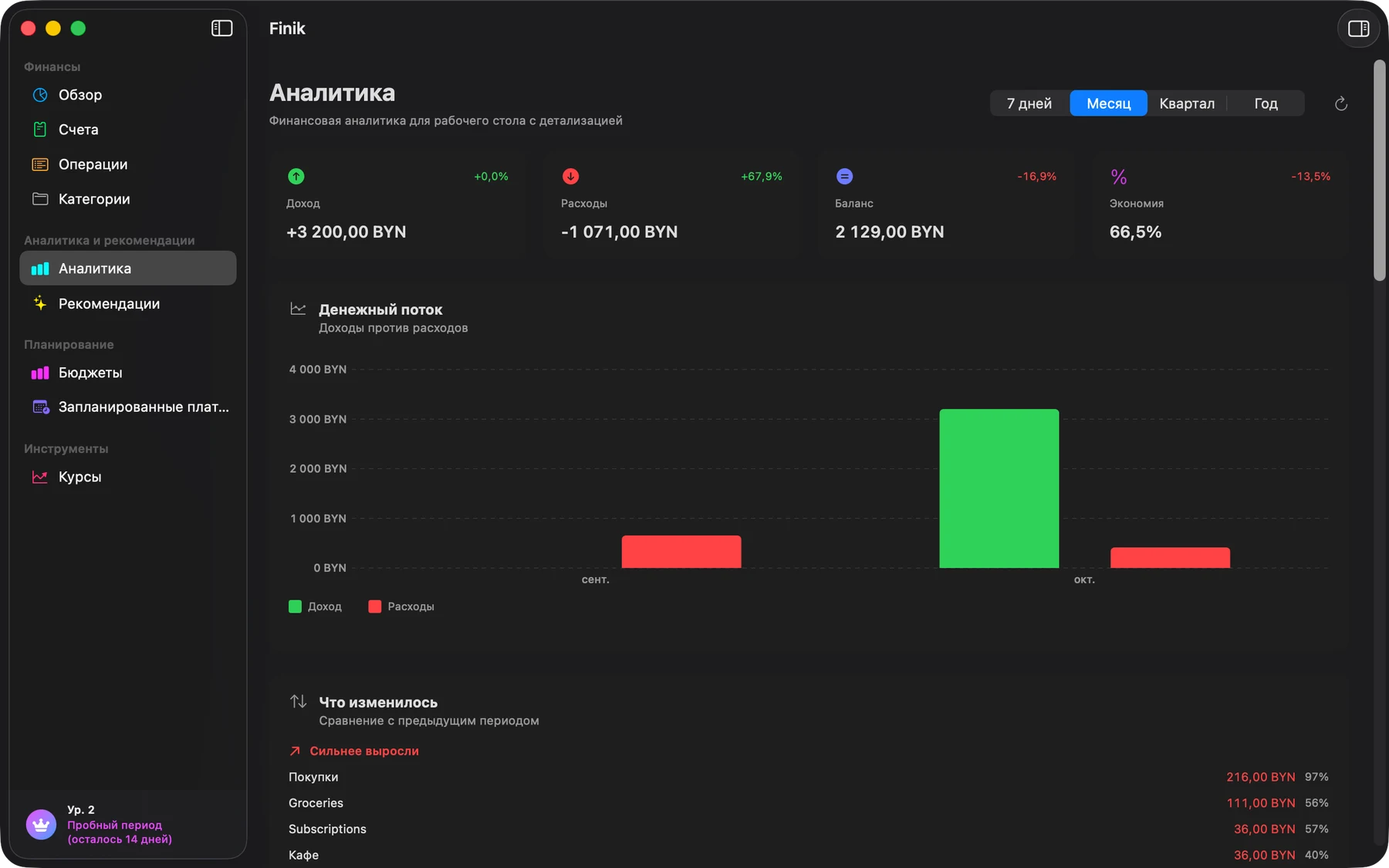Click the Категории folder icon
The width and height of the screenshot is (1389, 868).
pyautogui.click(x=40, y=199)
